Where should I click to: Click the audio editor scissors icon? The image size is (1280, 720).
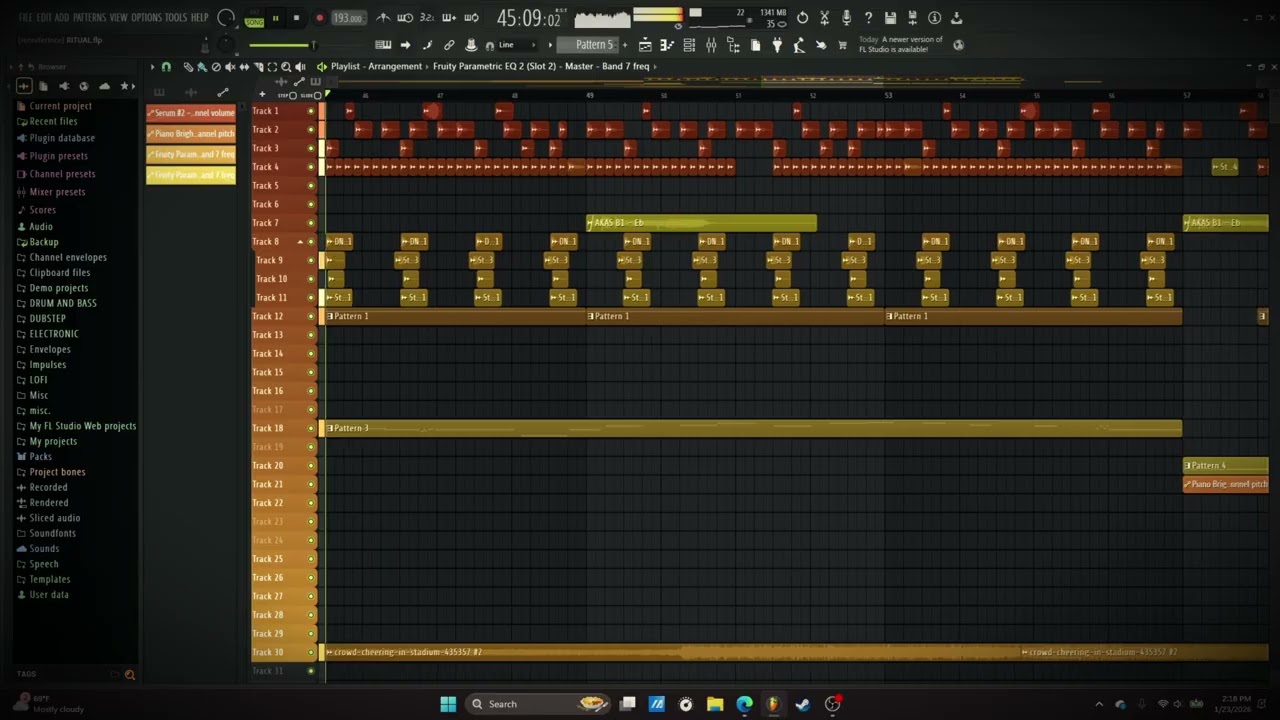click(x=824, y=18)
